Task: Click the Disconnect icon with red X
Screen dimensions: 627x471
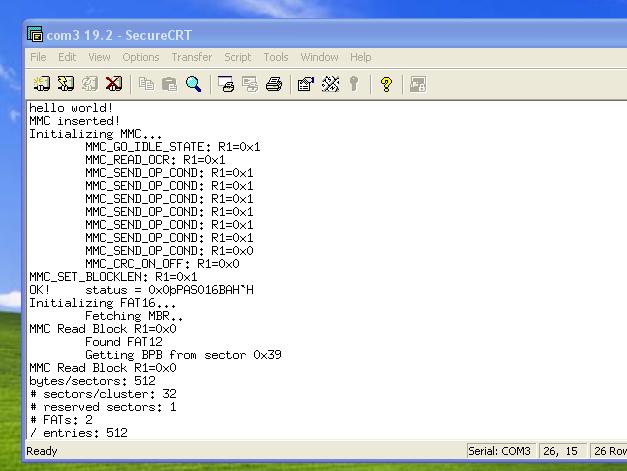Action: 114,84
